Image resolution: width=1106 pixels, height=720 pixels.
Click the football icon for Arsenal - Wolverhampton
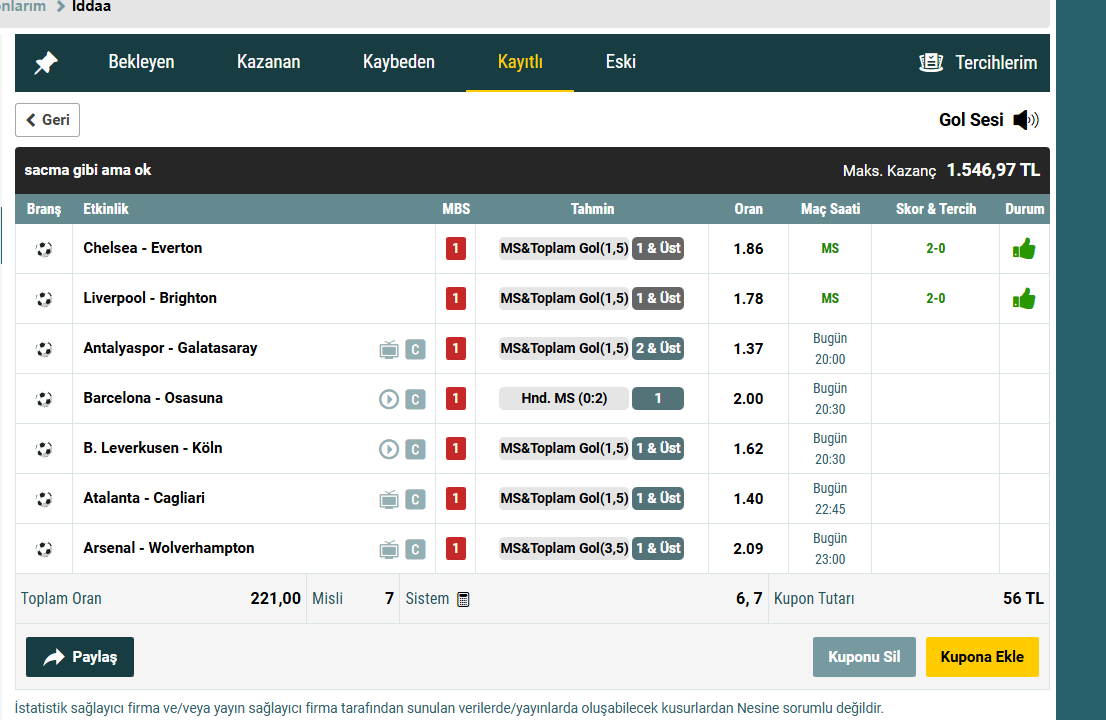(44, 549)
